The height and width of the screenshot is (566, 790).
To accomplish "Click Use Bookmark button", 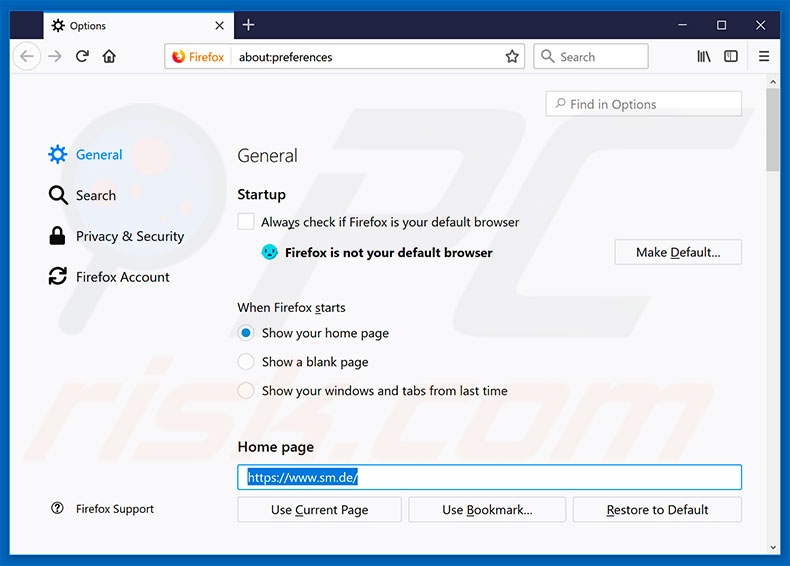I will tap(487, 510).
